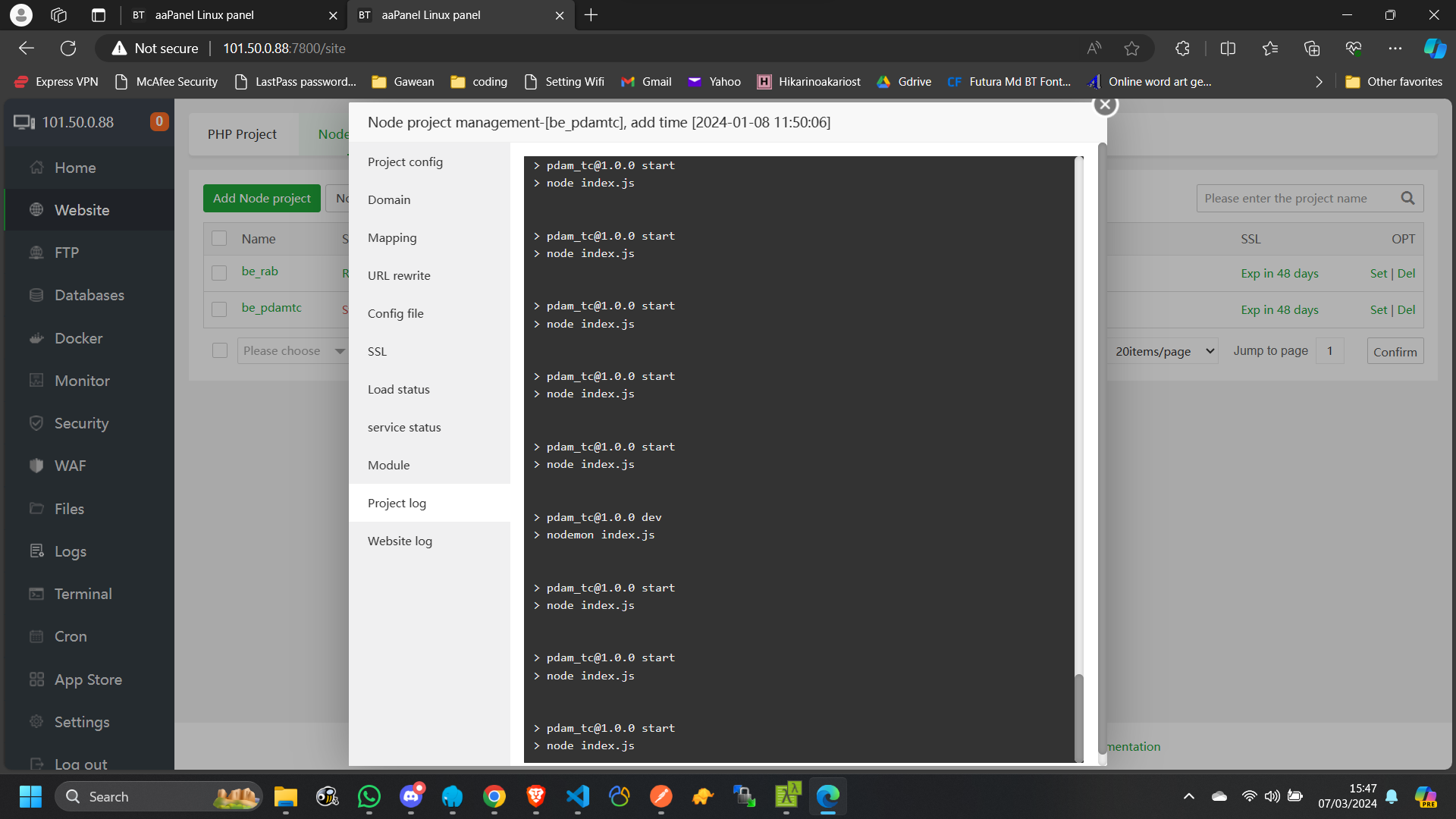Tick the be_rab project checkbox
Image resolution: width=1456 pixels, height=819 pixels.
coord(219,272)
